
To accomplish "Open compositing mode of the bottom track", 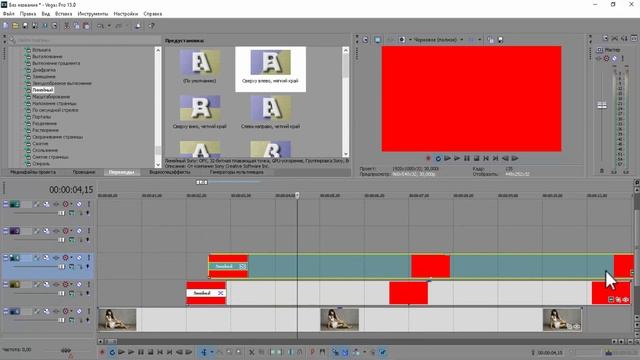I will pyautogui.click(x=71, y=320).
